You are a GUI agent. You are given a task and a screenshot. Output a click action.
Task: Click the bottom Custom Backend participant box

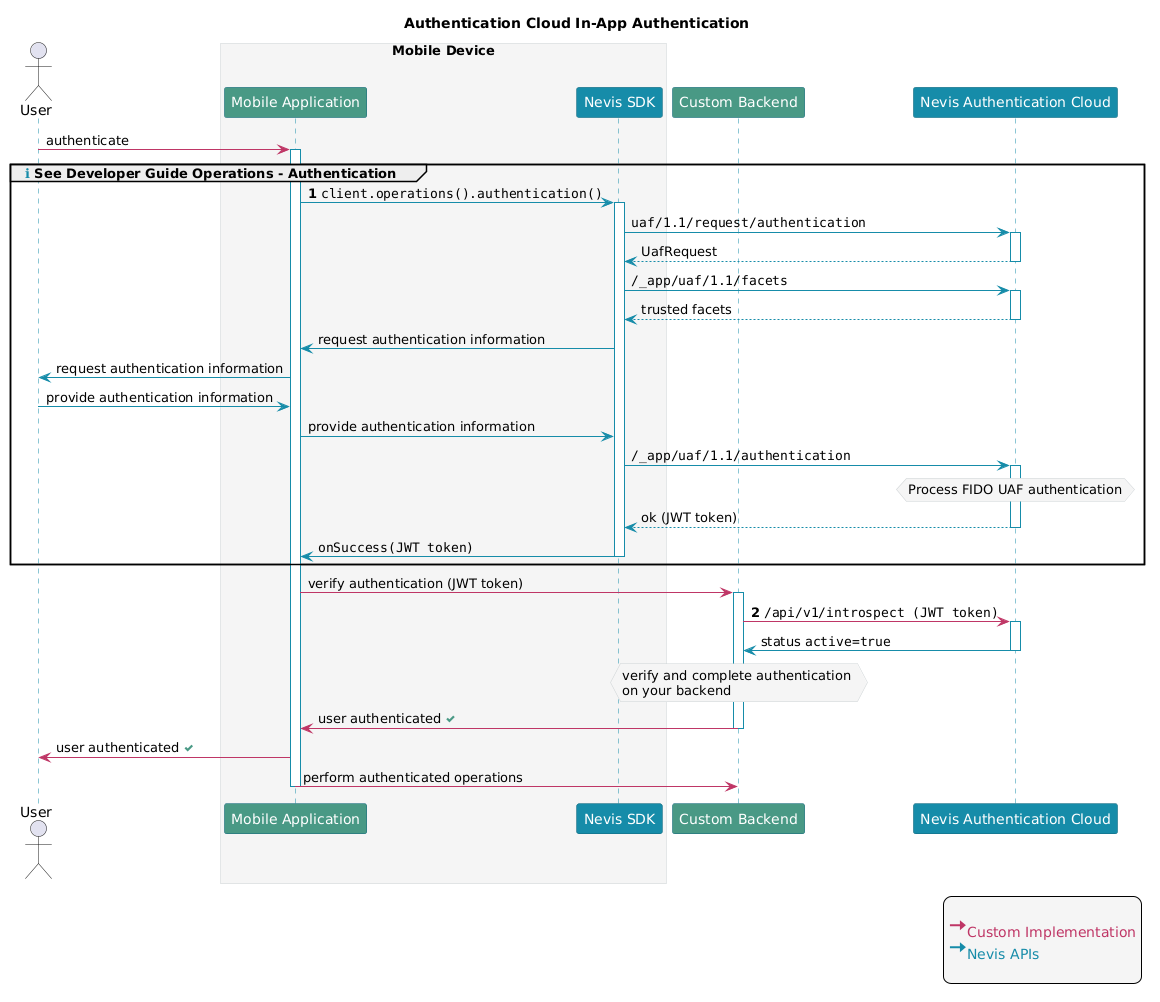click(738, 818)
